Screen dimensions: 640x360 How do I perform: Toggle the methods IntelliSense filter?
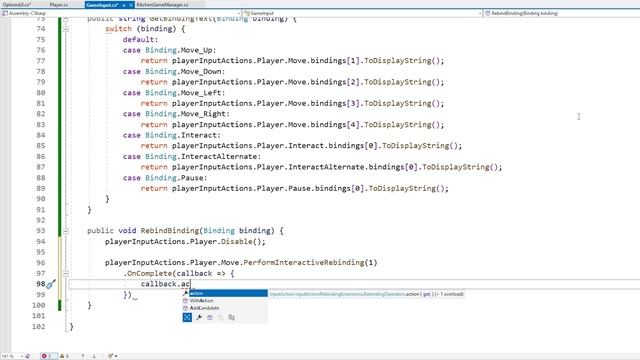pyautogui.click(x=210, y=317)
